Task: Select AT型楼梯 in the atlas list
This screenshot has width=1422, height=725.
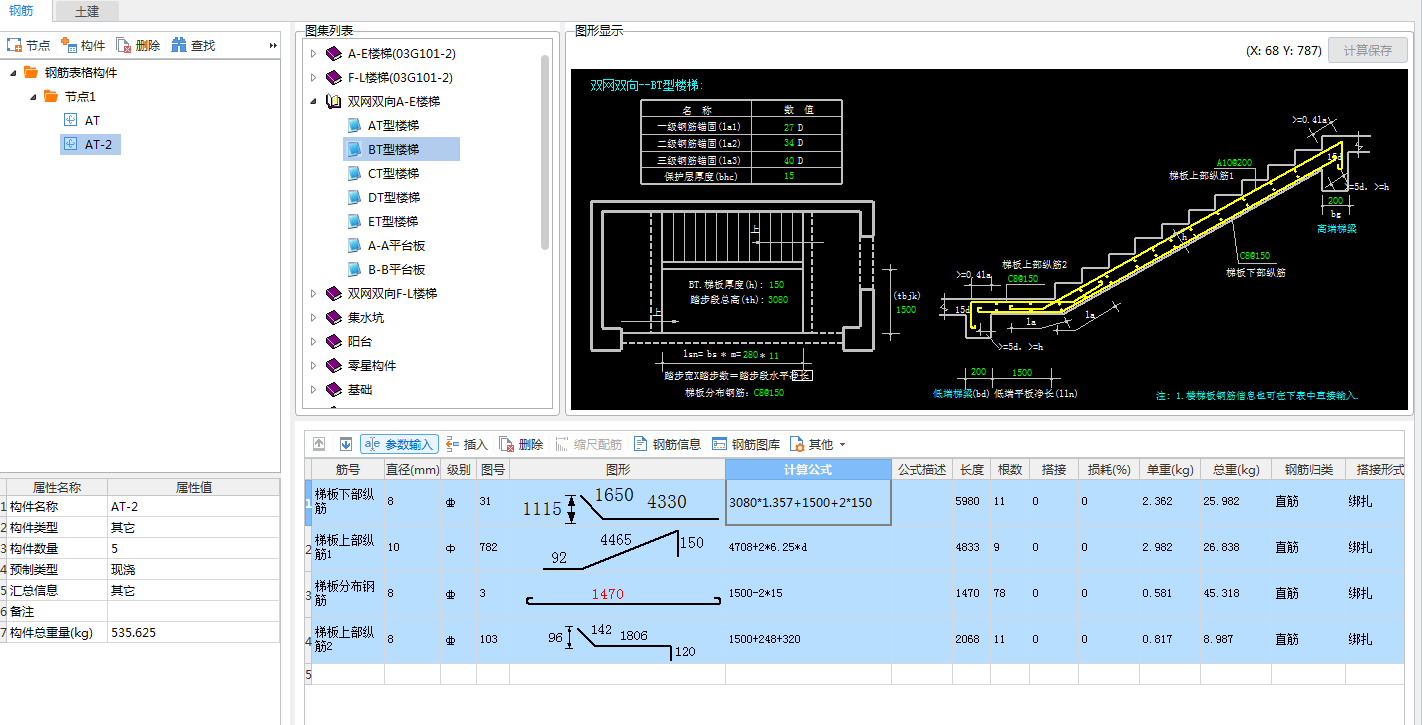Action: tap(393, 125)
